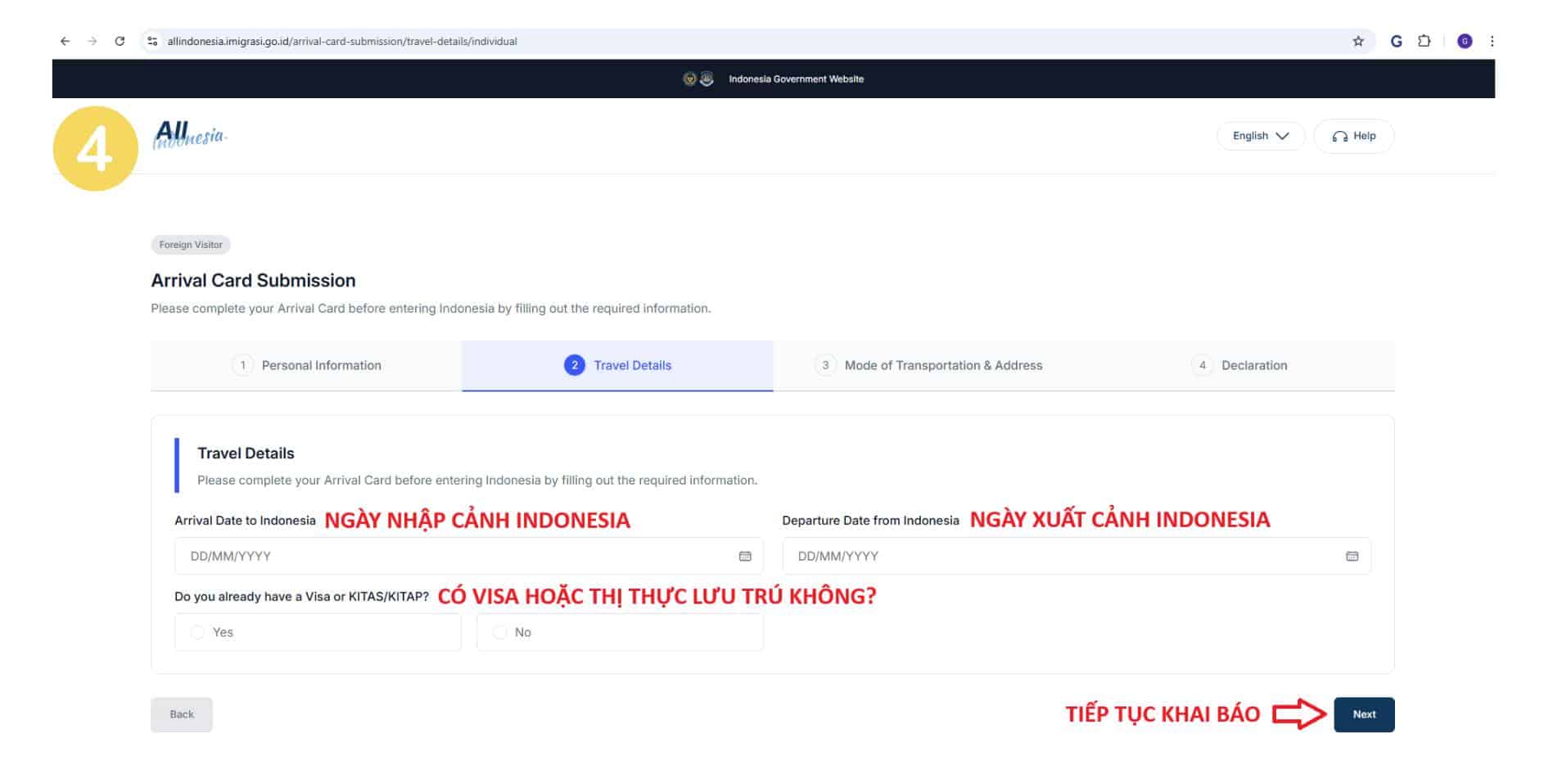Select No for Visa or KITAS/KITAP
This screenshot has width=1553, height=784.
(500, 633)
